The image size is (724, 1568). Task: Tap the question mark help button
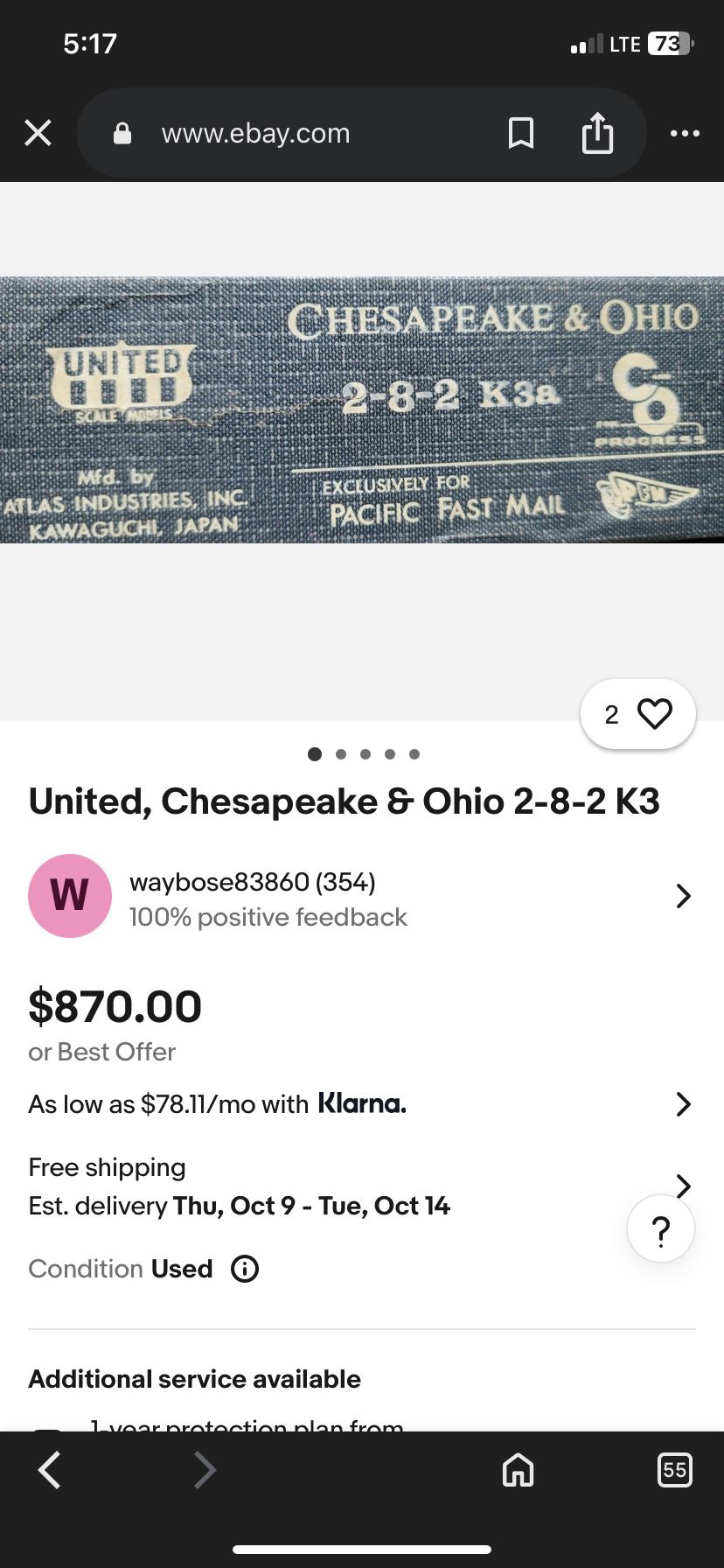[x=661, y=1229]
